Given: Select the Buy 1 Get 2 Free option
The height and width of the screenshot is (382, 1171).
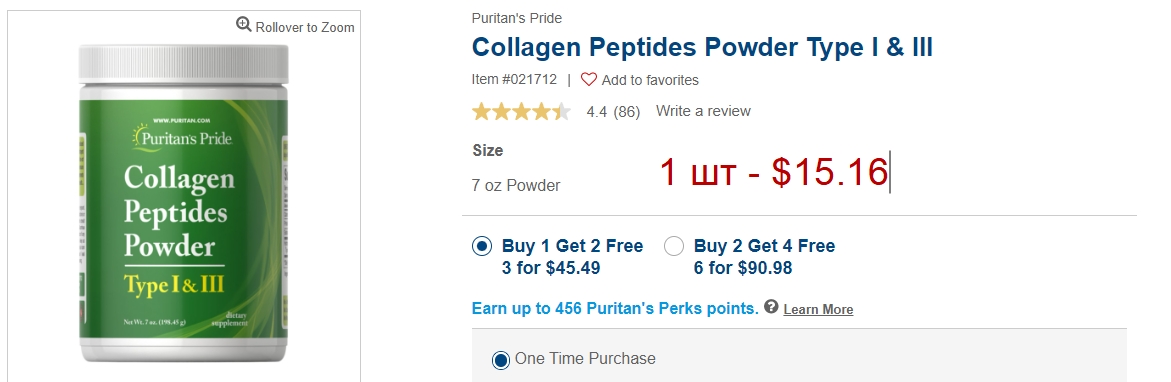Looking at the screenshot, I should point(482,246).
